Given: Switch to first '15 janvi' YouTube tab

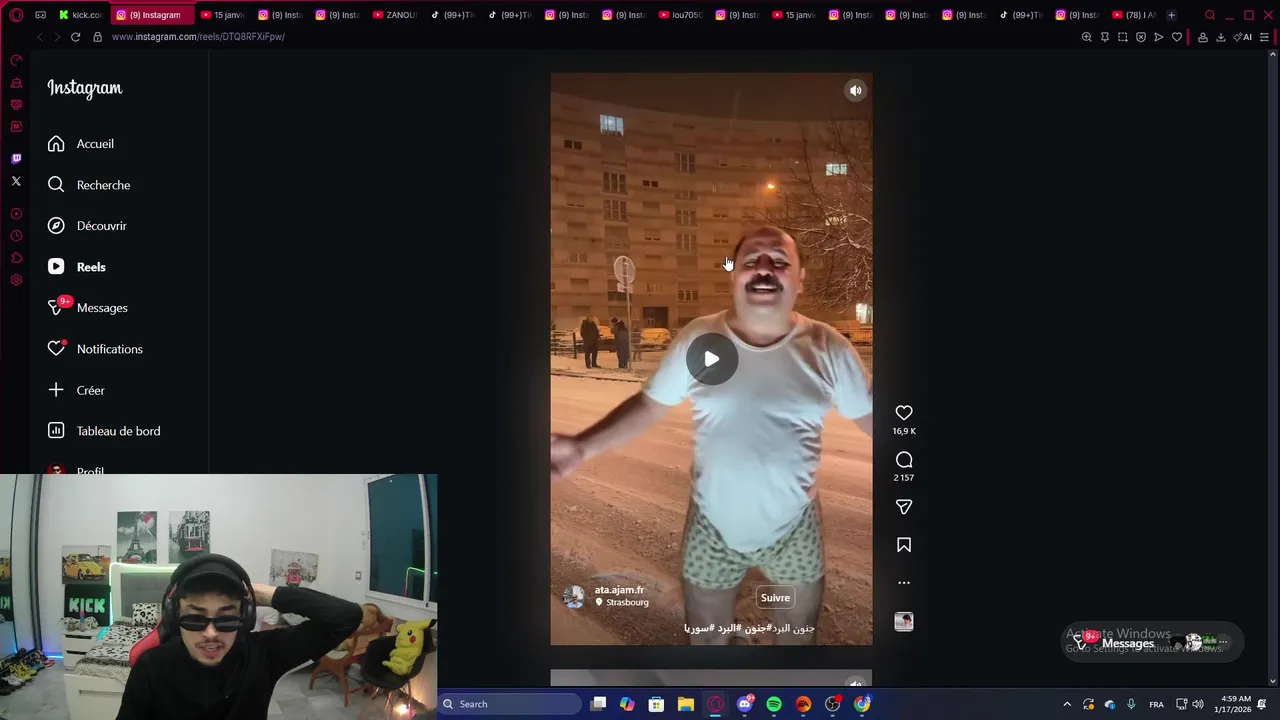Looking at the screenshot, I should pyautogui.click(x=222, y=15).
